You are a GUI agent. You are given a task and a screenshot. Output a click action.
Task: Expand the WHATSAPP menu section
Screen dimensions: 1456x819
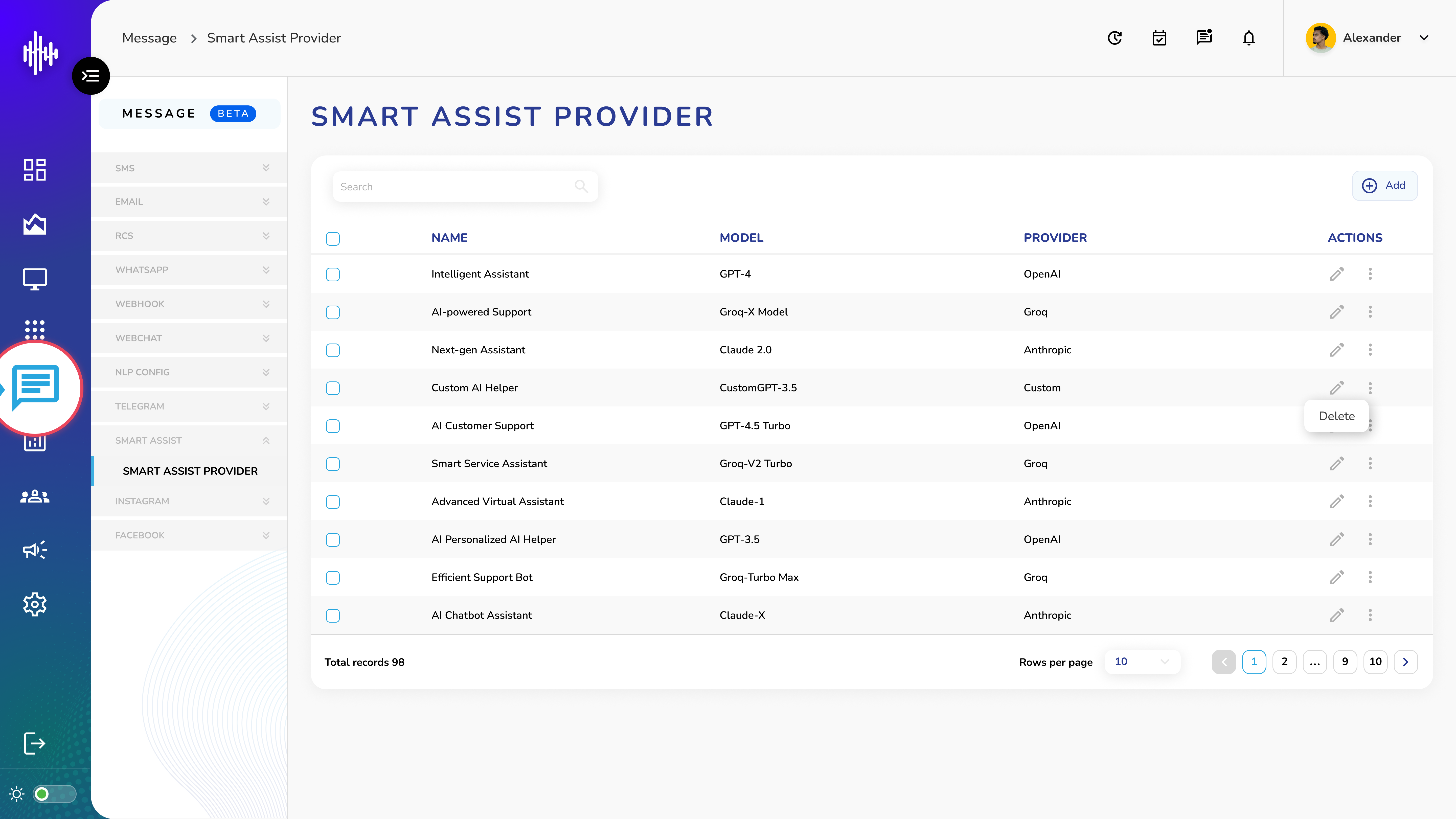pyautogui.click(x=189, y=270)
